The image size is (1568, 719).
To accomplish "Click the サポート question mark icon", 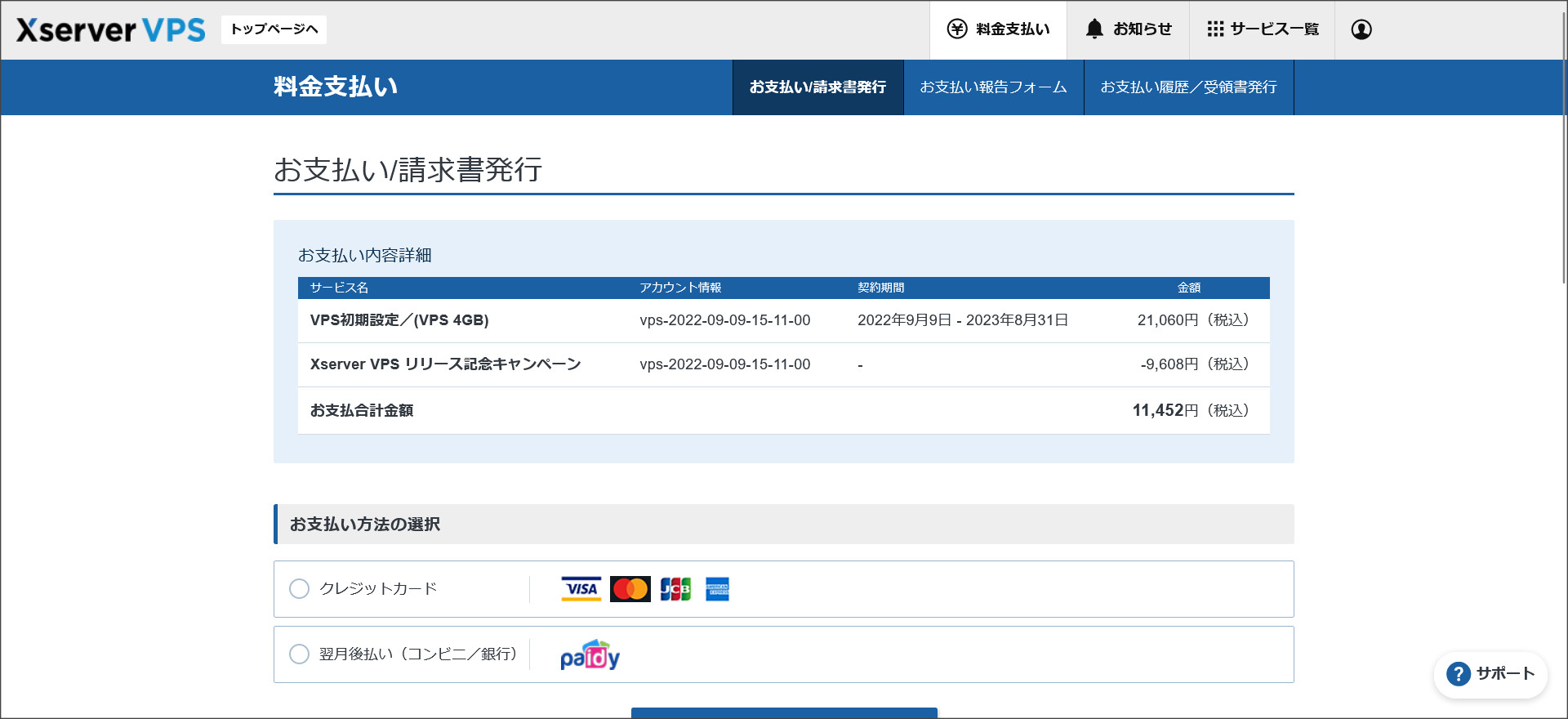I will (x=1459, y=674).
